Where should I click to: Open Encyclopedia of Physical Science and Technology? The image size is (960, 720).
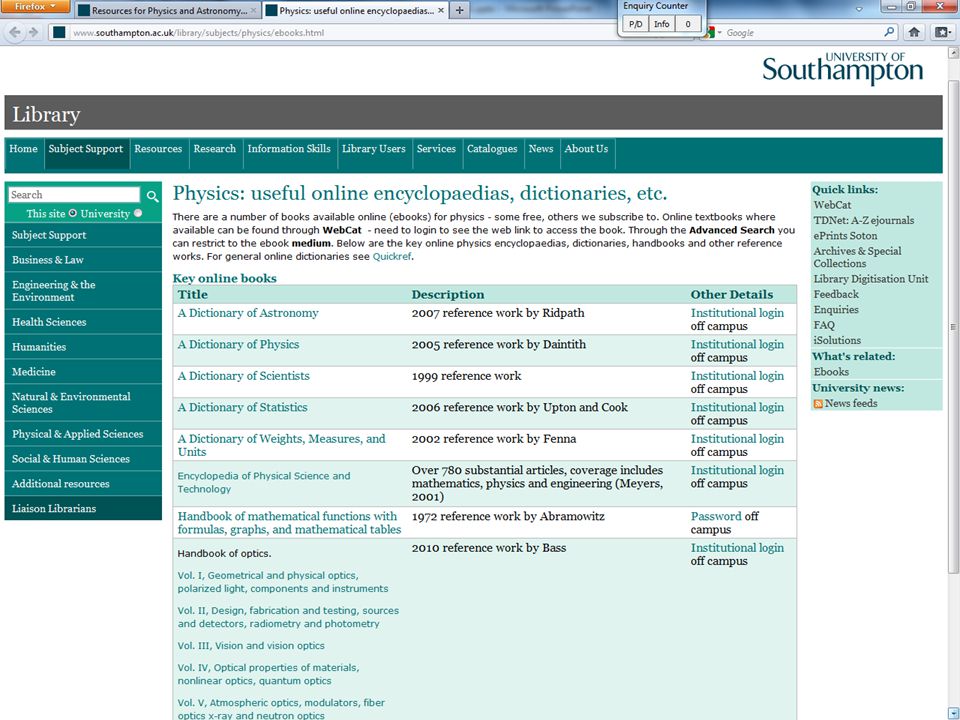264,482
